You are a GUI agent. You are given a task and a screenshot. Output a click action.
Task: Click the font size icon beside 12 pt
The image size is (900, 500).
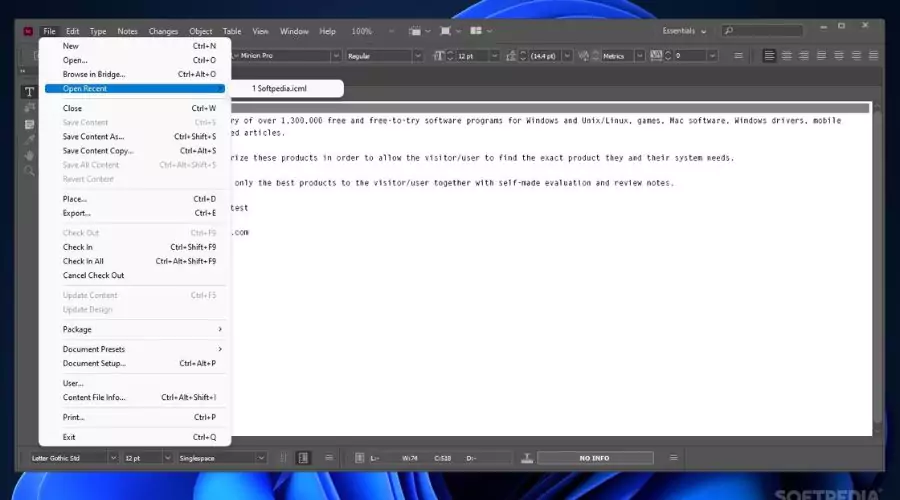[x=439, y=56]
